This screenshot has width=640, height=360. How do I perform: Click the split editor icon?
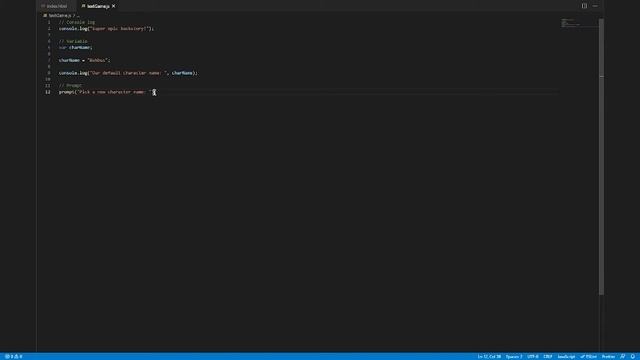tap(584, 6)
